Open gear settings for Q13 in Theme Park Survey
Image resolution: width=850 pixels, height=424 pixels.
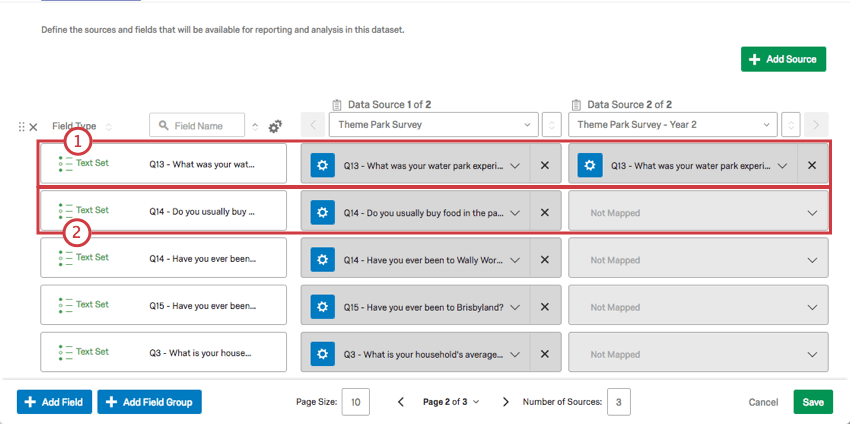click(321, 165)
